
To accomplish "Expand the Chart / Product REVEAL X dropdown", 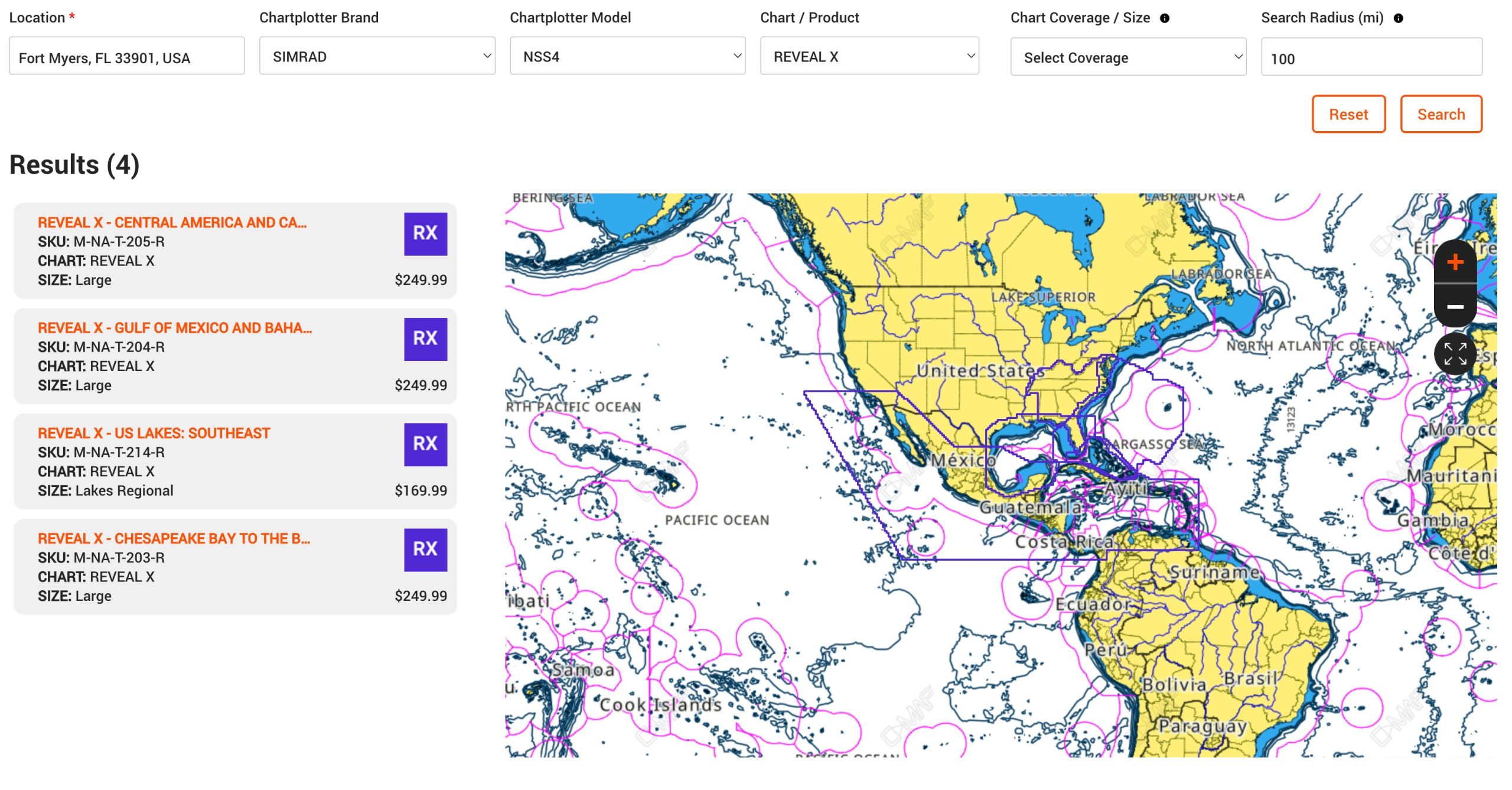I will pyautogui.click(x=869, y=57).
